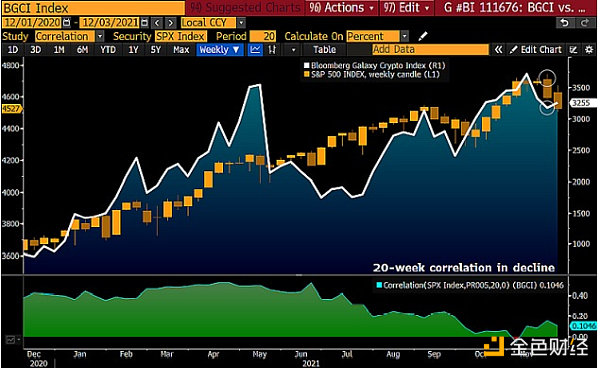
Task: Open the start date calendar picker icon
Action: (x=67, y=23)
